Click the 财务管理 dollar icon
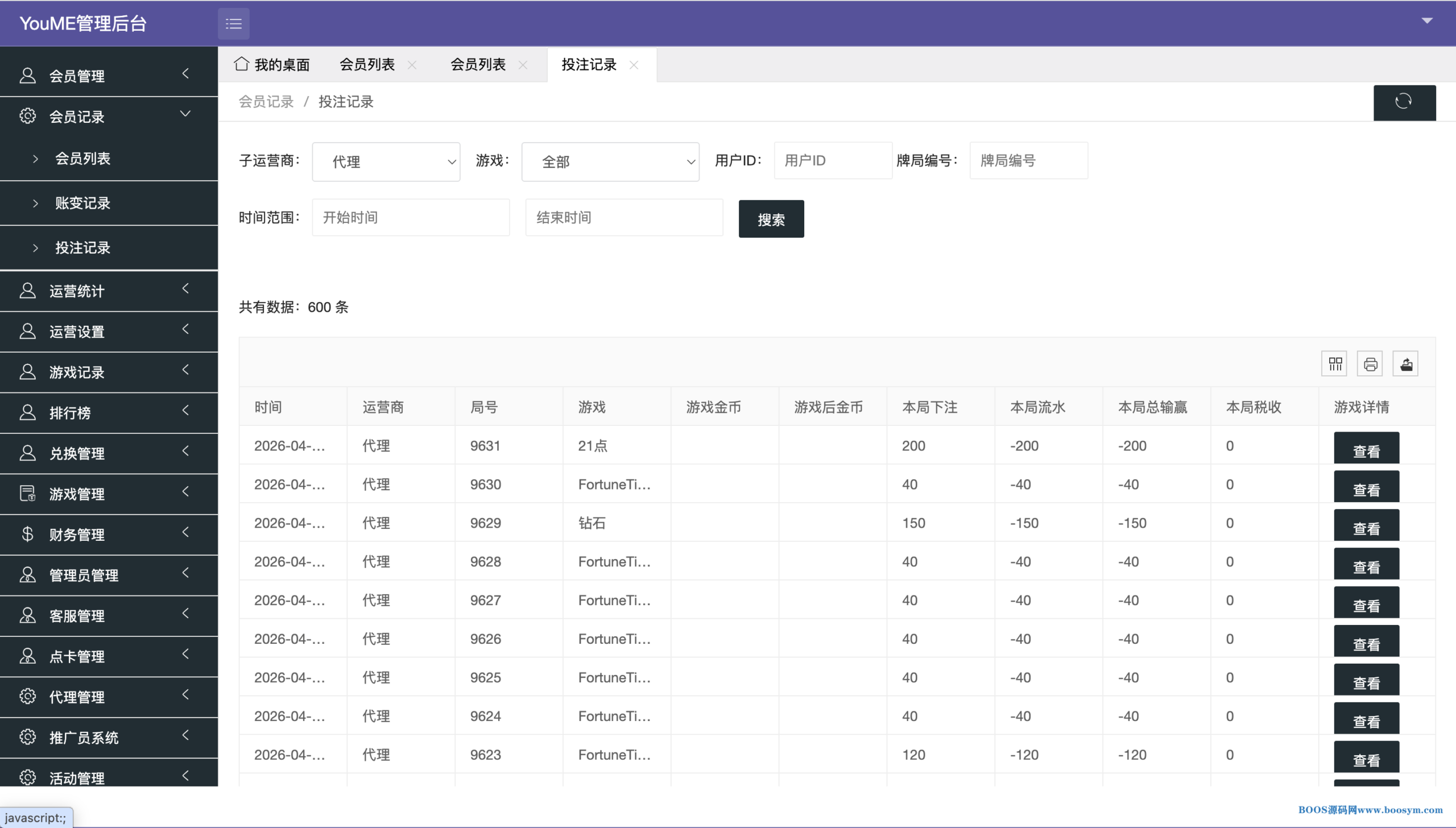 click(27, 534)
